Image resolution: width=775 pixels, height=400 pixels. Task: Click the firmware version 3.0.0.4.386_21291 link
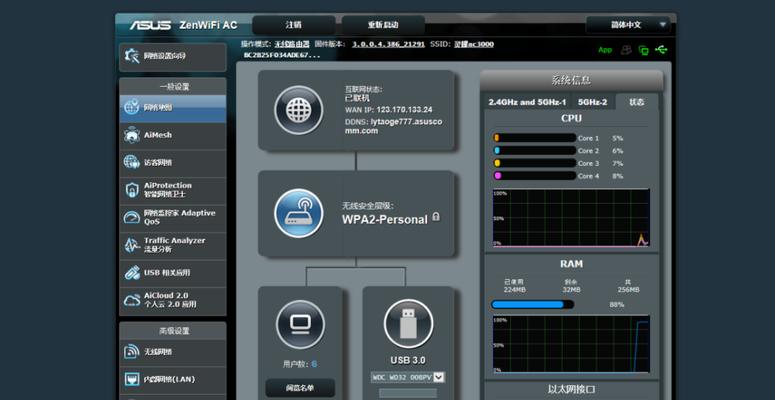pyautogui.click(x=388, y=44)
